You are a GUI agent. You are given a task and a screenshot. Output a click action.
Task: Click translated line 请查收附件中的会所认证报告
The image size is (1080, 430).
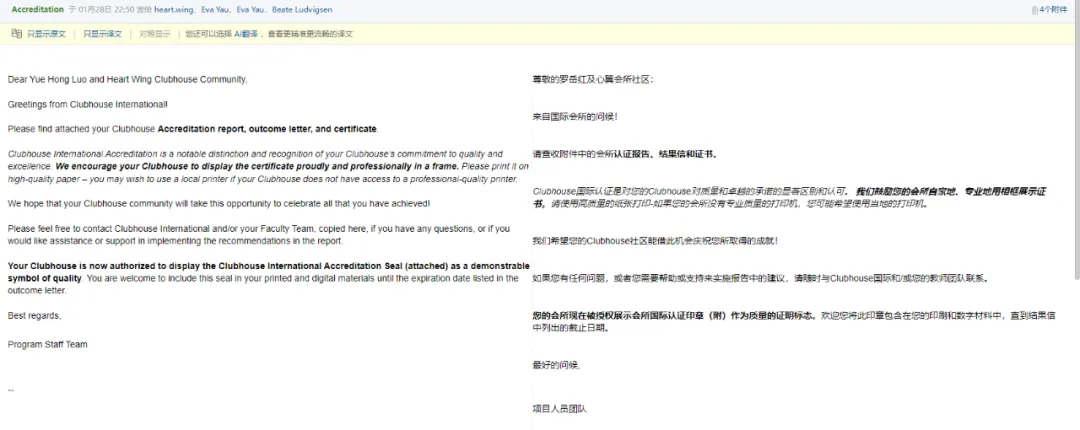(626, 154)
